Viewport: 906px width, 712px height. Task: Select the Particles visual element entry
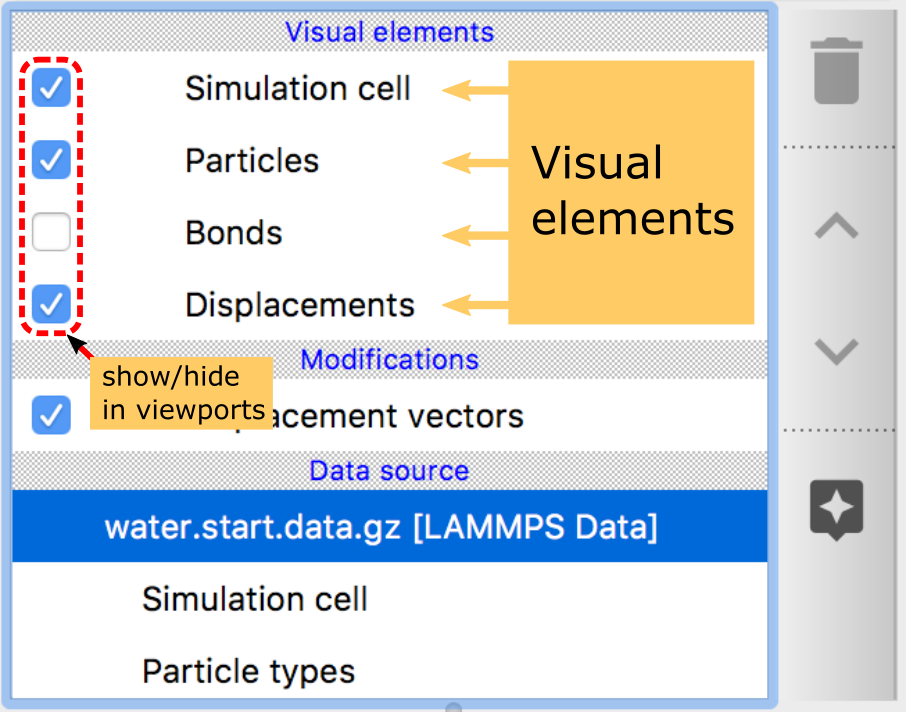[x=252, y=161]
